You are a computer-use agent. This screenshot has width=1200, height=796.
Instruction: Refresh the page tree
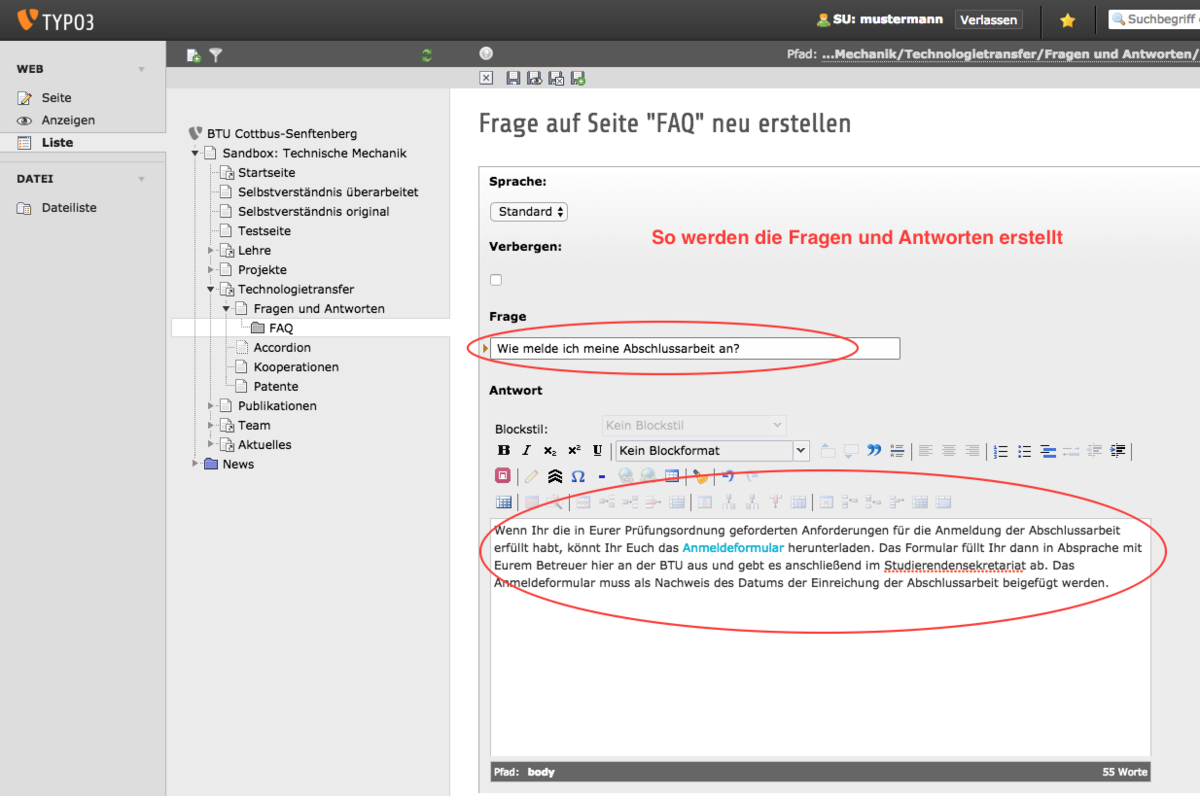pos(427,56)
